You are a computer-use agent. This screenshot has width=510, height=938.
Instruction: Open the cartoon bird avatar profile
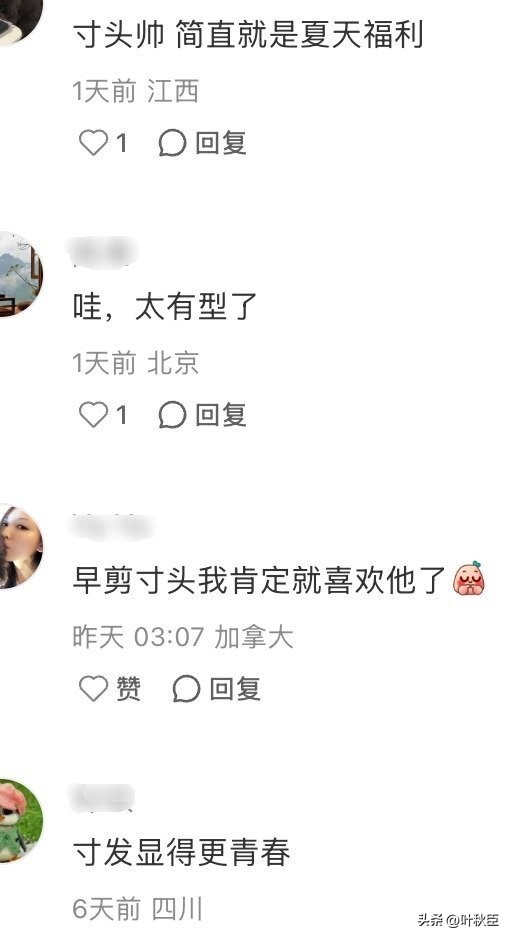[x=19, y=820]
